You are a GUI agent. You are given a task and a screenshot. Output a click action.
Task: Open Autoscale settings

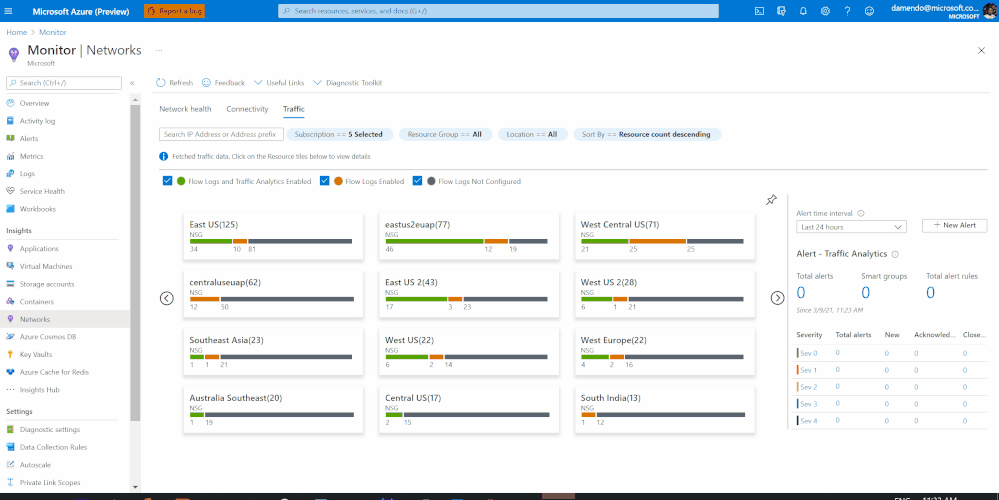pos(35,465)
